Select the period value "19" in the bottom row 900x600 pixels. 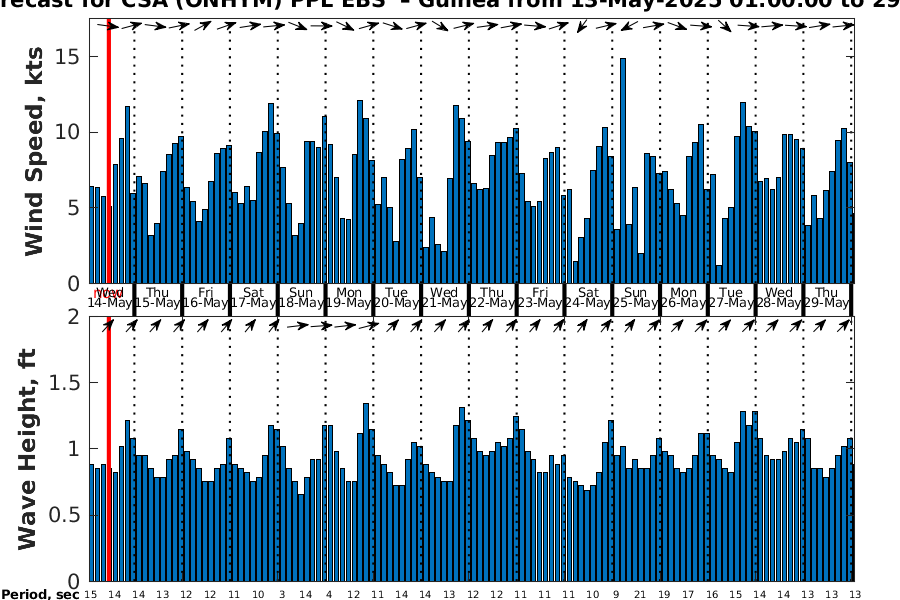pyautogui.click(x=664, y=595)
